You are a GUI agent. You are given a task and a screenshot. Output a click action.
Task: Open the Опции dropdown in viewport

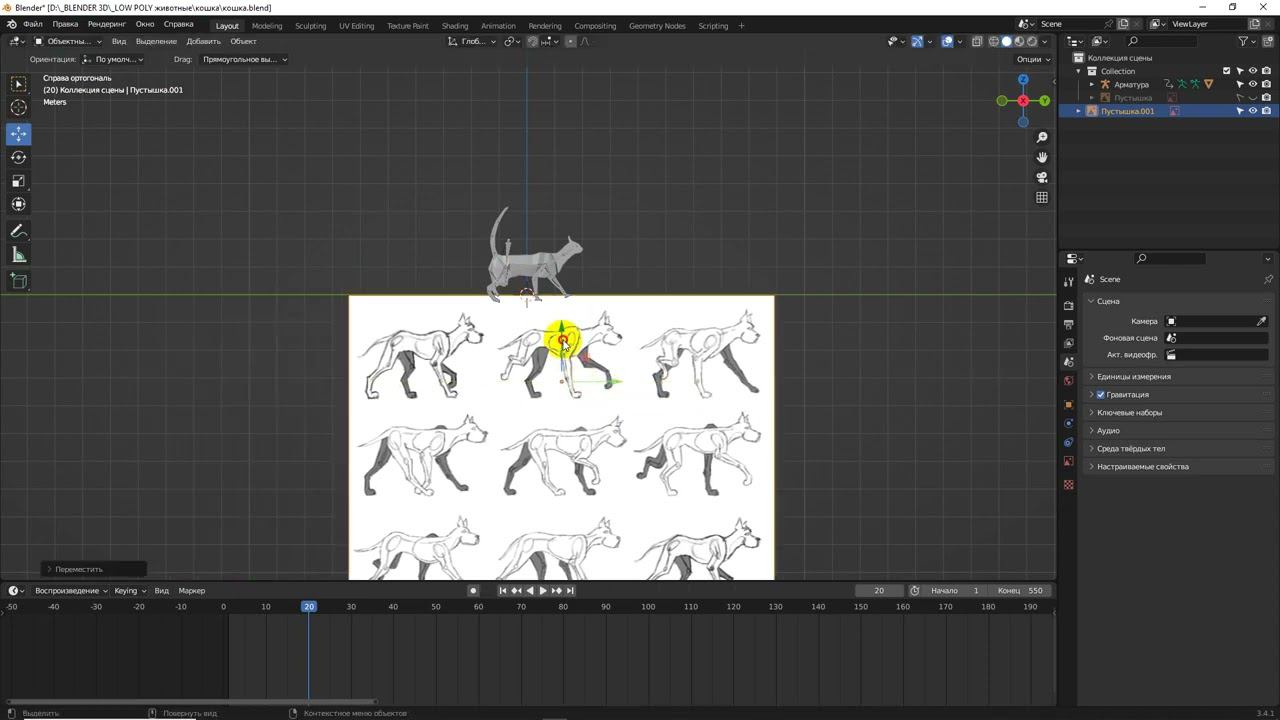(x=1033, y=59)
